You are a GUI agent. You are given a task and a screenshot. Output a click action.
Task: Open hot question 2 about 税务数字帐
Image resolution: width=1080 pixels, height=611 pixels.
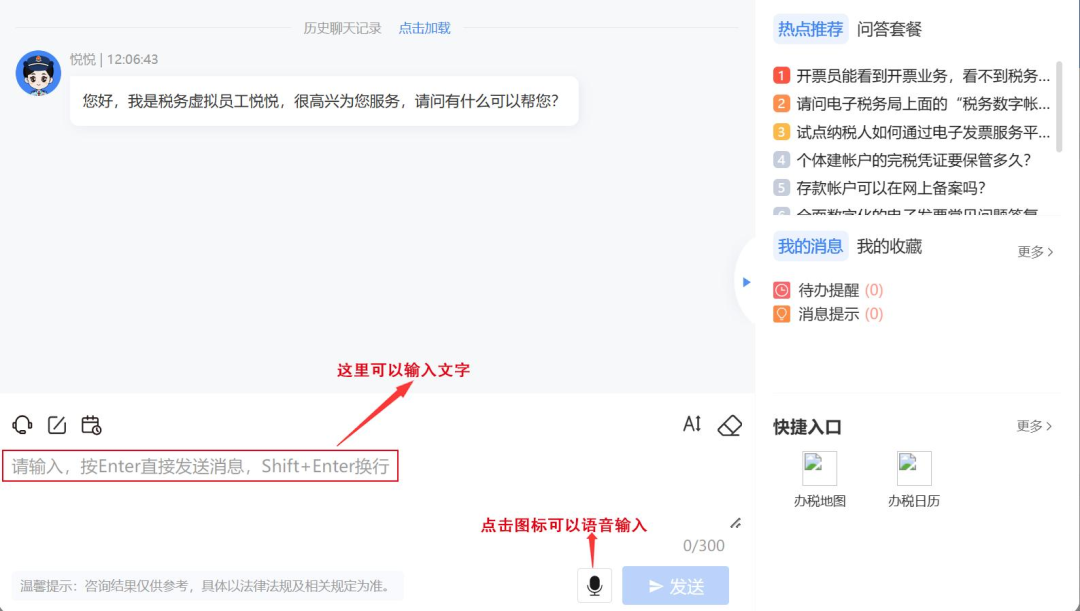click(911, 103)
